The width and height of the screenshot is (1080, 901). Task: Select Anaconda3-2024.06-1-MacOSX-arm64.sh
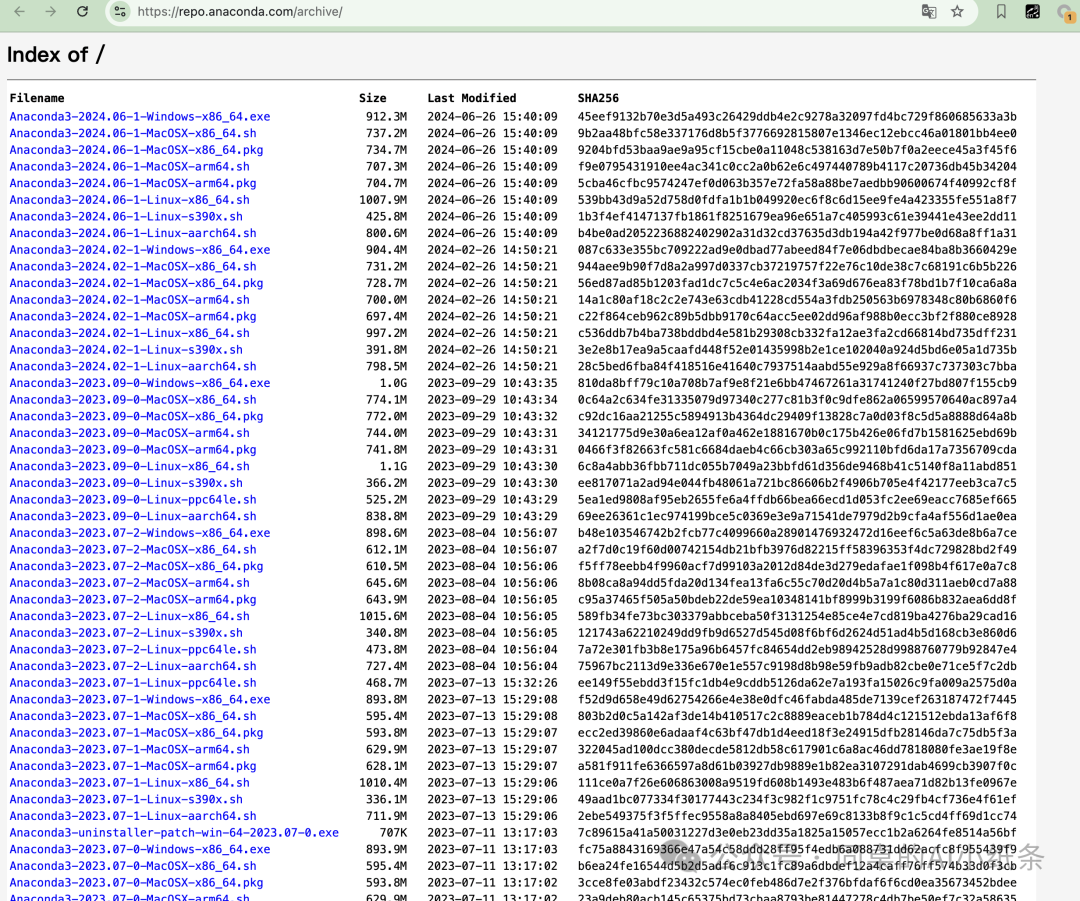pyautogui.click(x=129, y=166)
